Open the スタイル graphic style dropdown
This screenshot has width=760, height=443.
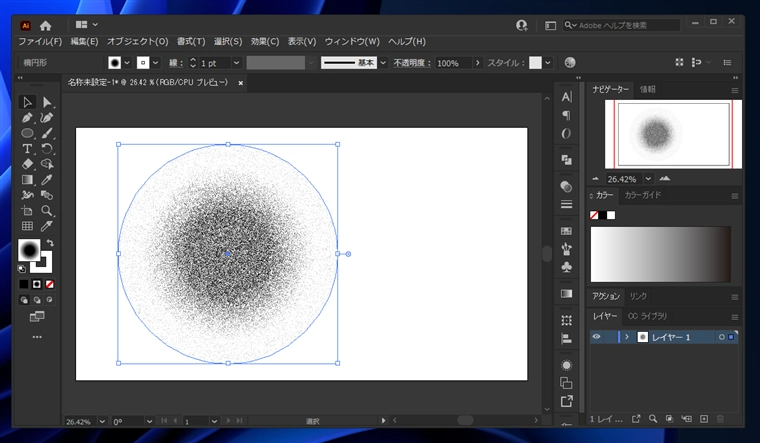tap(548, 63)
